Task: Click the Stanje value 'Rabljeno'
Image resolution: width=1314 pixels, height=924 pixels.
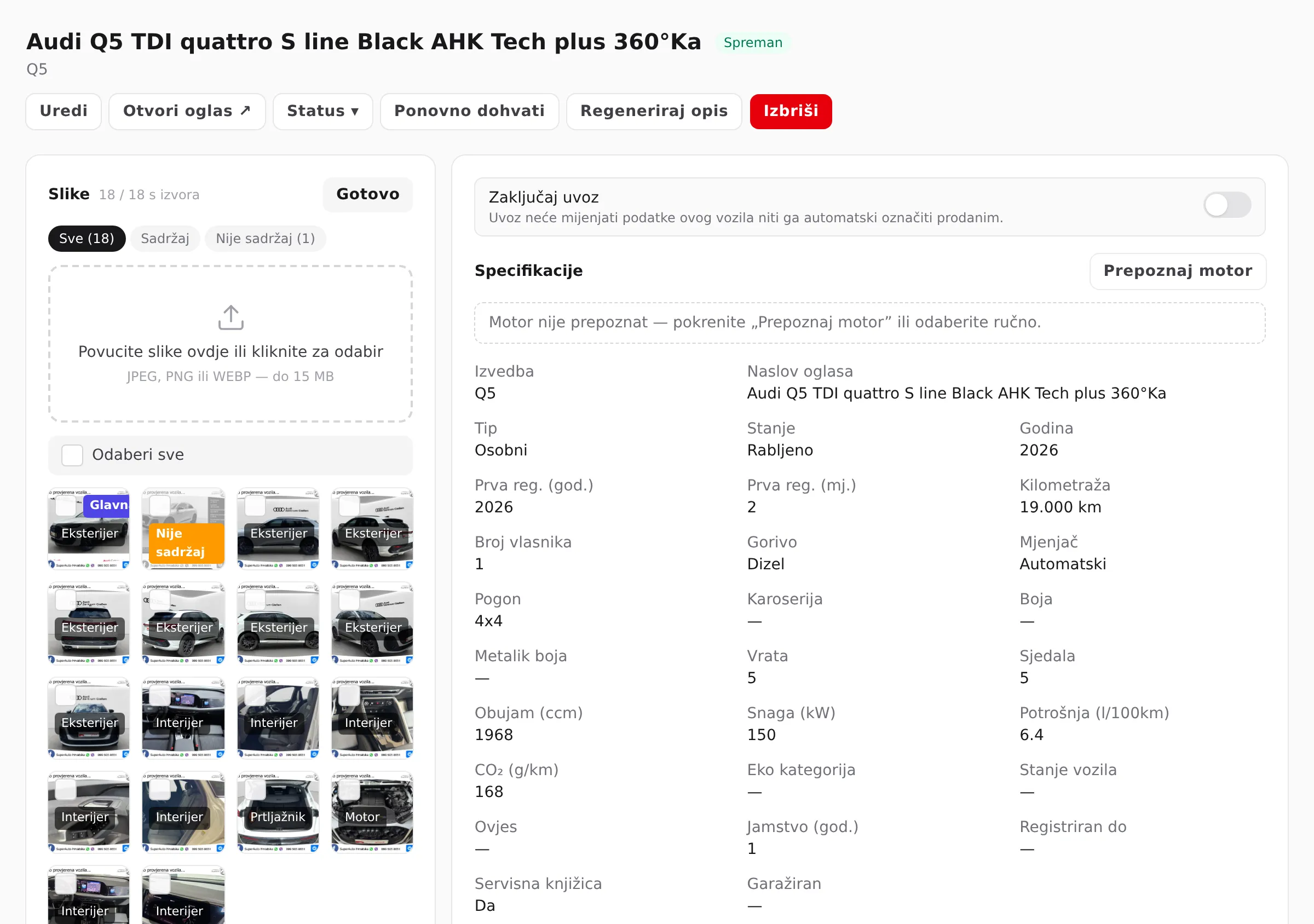Action: (x=780, y=451)
